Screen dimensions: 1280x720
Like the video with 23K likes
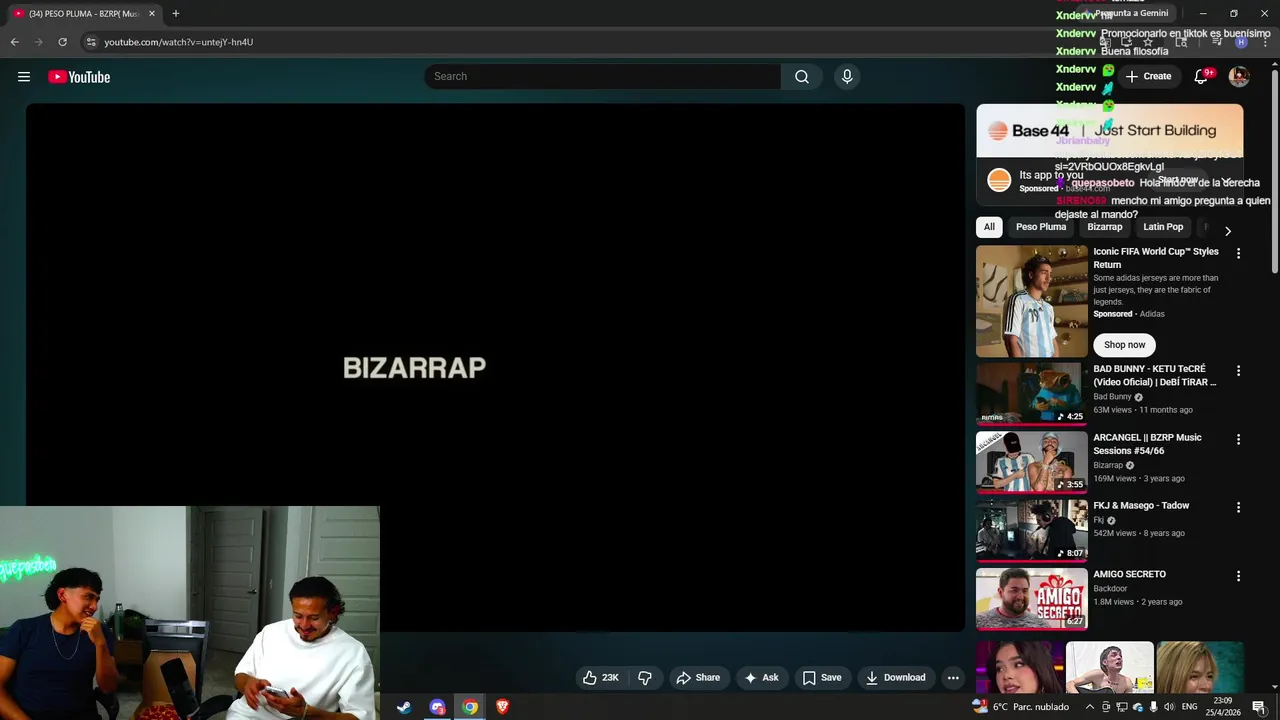[600, 678]
